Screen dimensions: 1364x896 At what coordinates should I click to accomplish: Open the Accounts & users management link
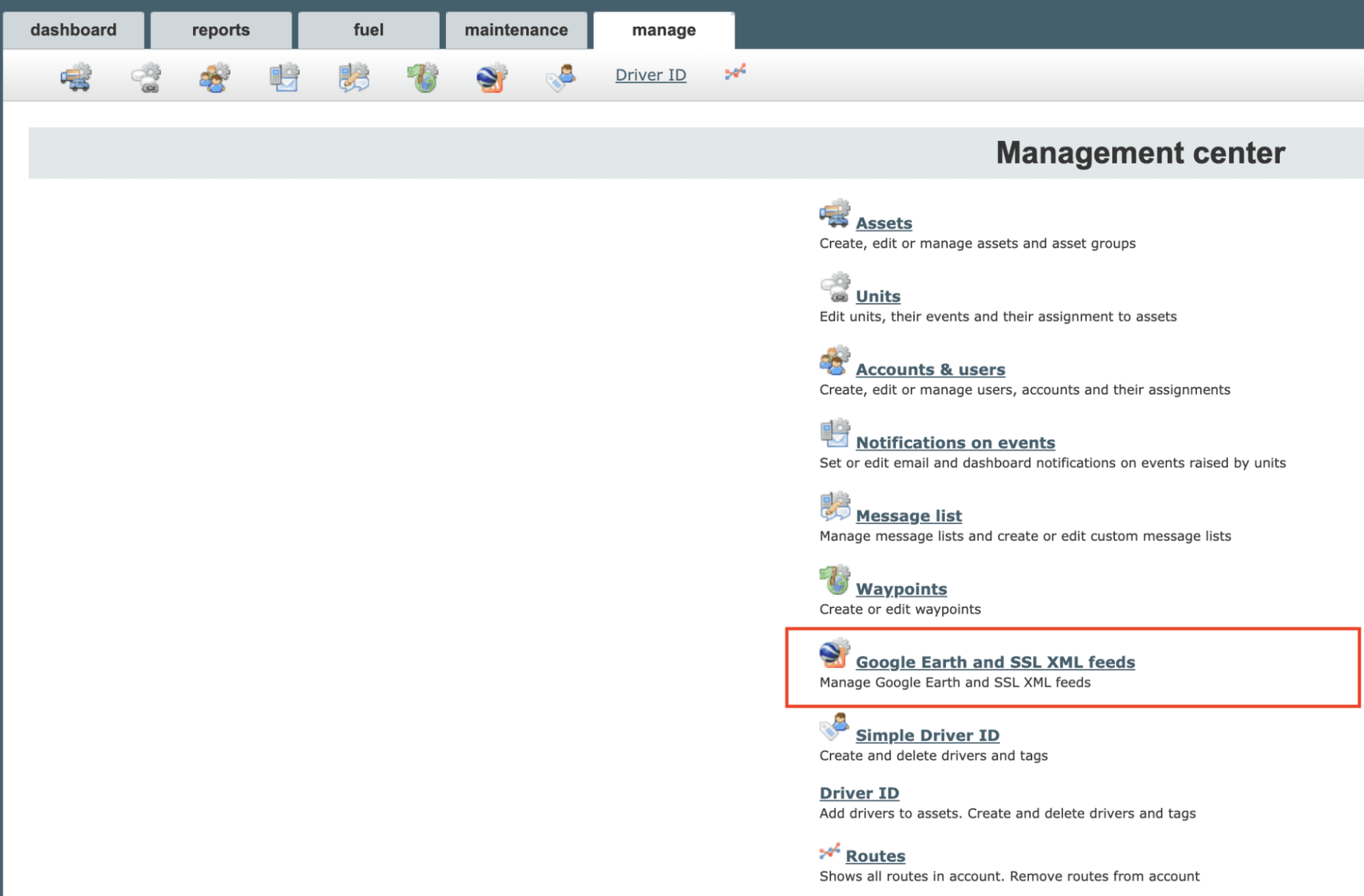(x=930, y=369)
